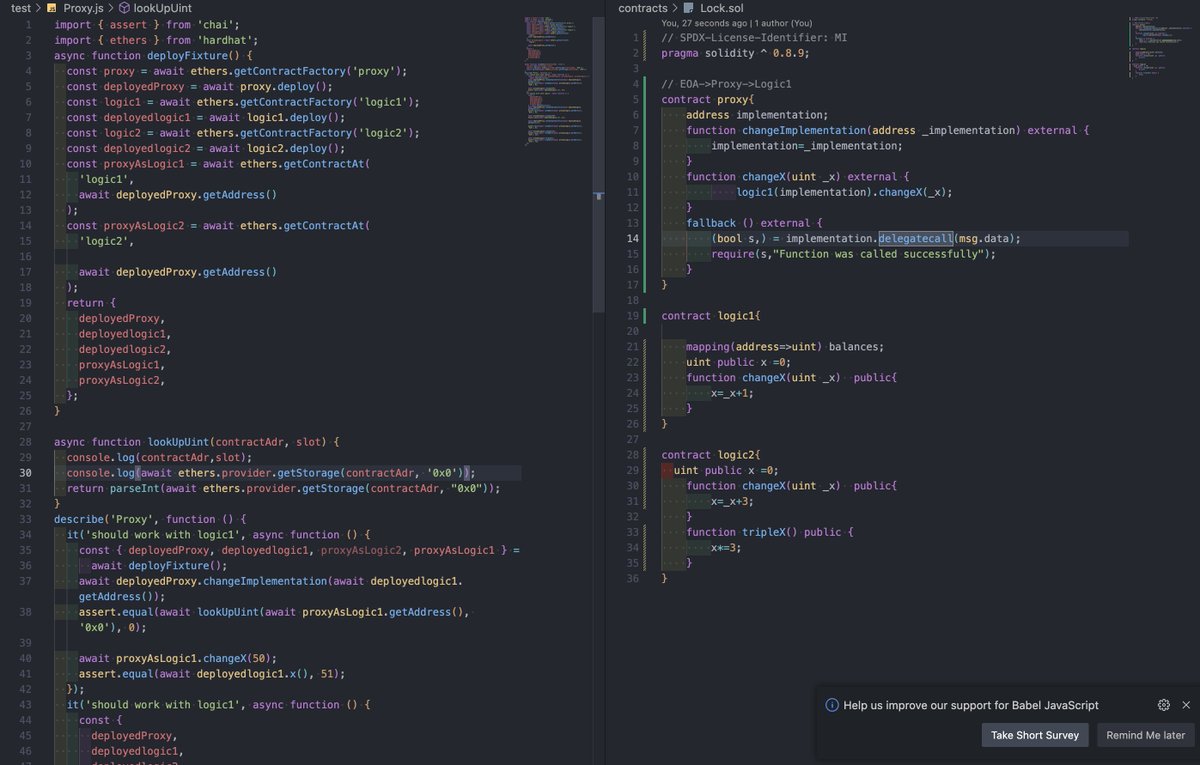This screenshot has width=1200, height=765.
Task: Click the git blame 'You, 27 seconds ago' lens
Action: click(x=737, y=23)
